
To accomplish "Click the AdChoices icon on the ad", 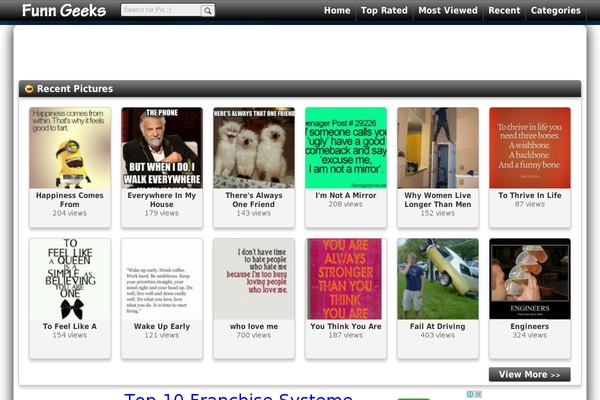I will click(x=470, y=394).
